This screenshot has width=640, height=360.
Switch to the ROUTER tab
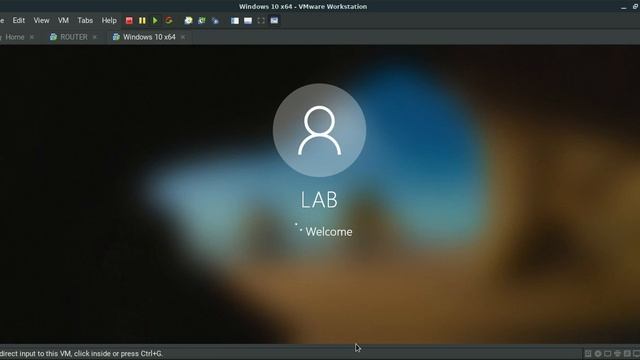(73, 37)
